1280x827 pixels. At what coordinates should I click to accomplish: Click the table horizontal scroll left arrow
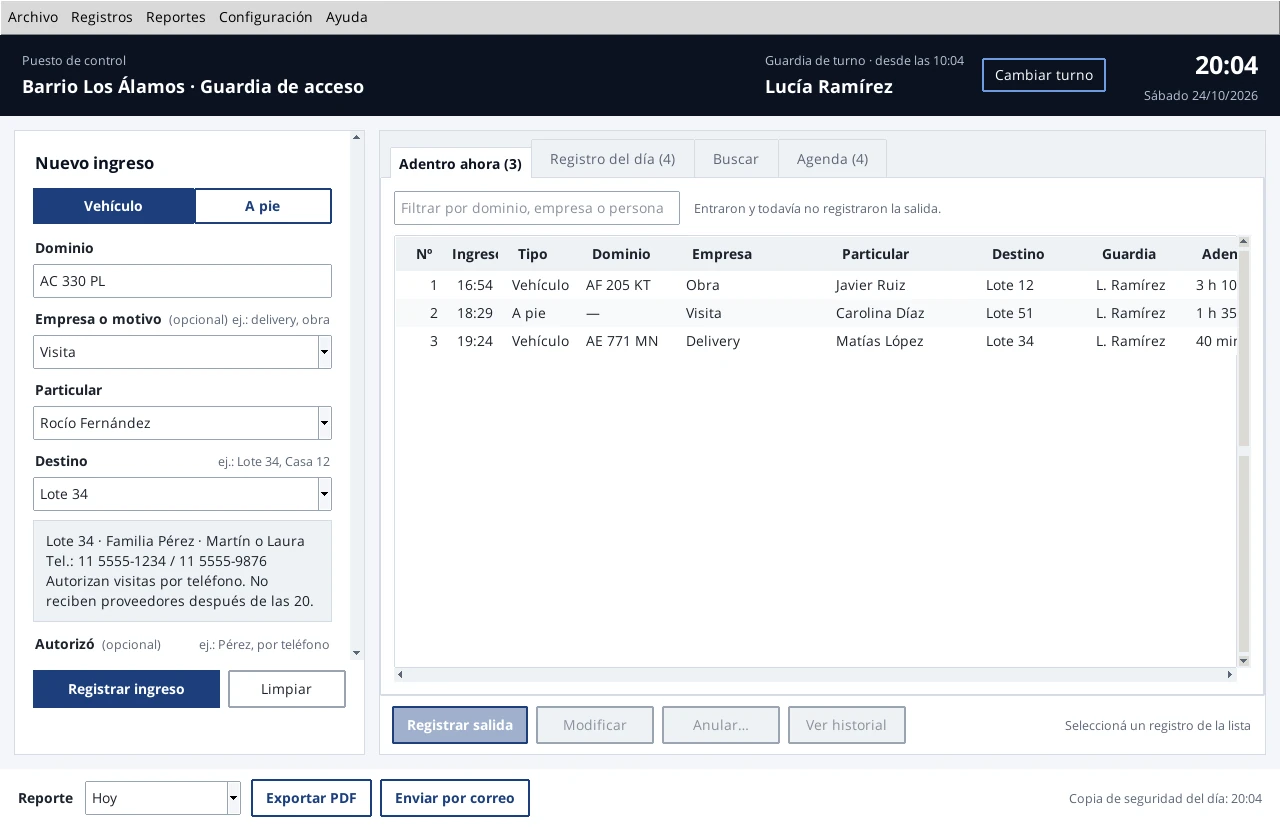click(x=401, y=674)
